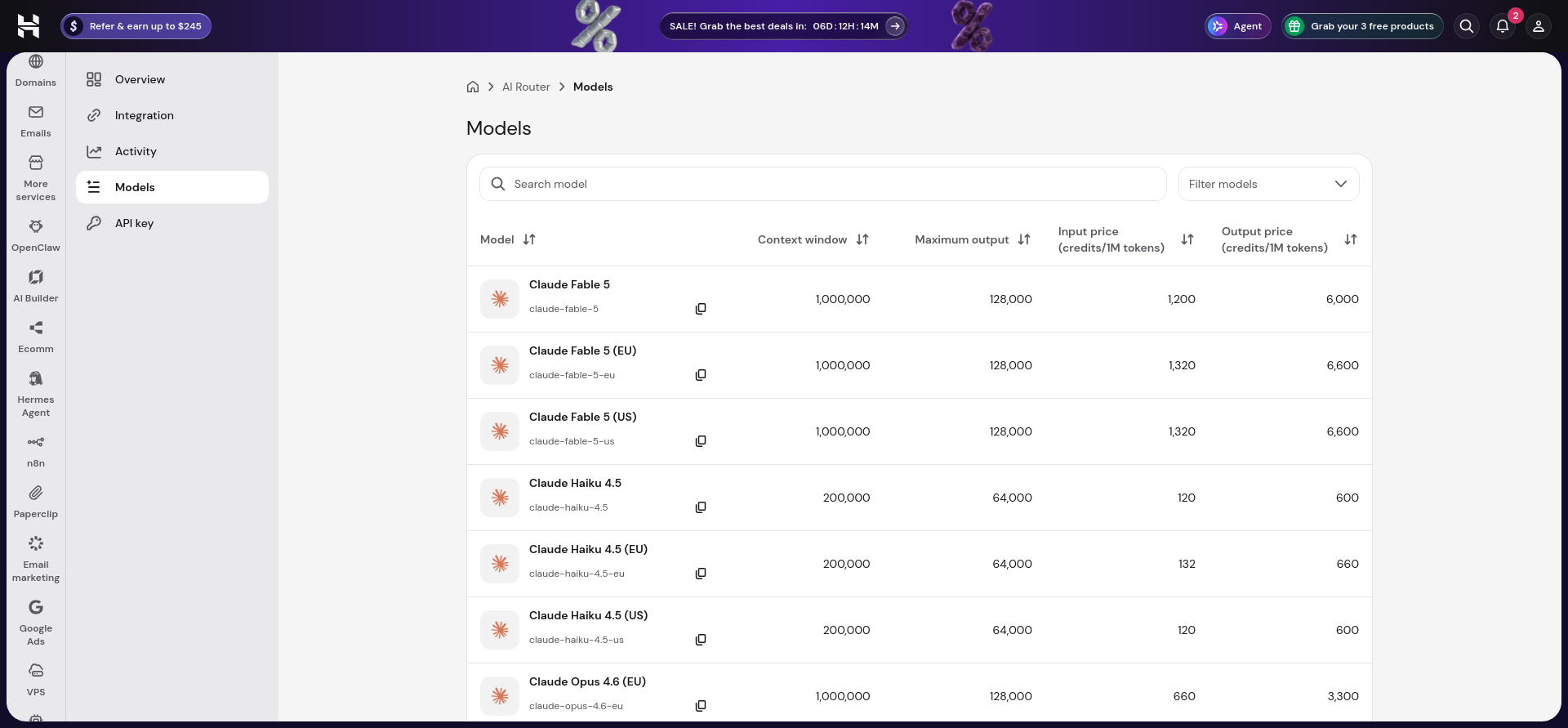Open the user profile icon
The image size is (1568, 728).
click(1539, 26)
